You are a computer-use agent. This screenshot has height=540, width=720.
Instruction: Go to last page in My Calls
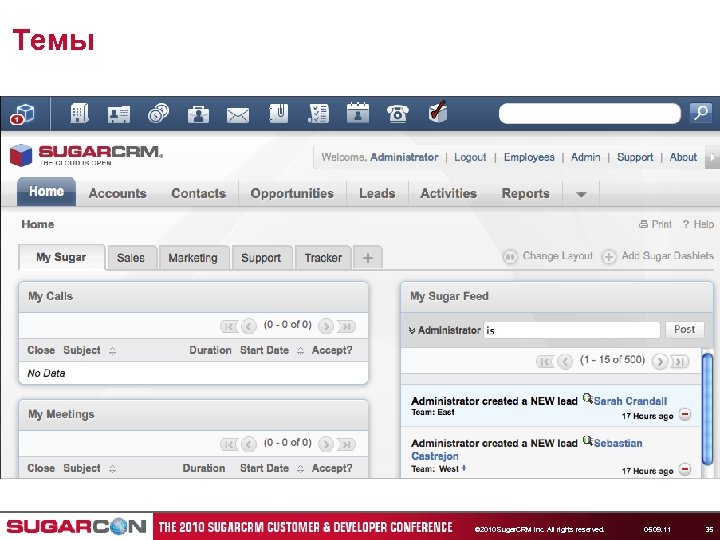[x=346, y=326]
